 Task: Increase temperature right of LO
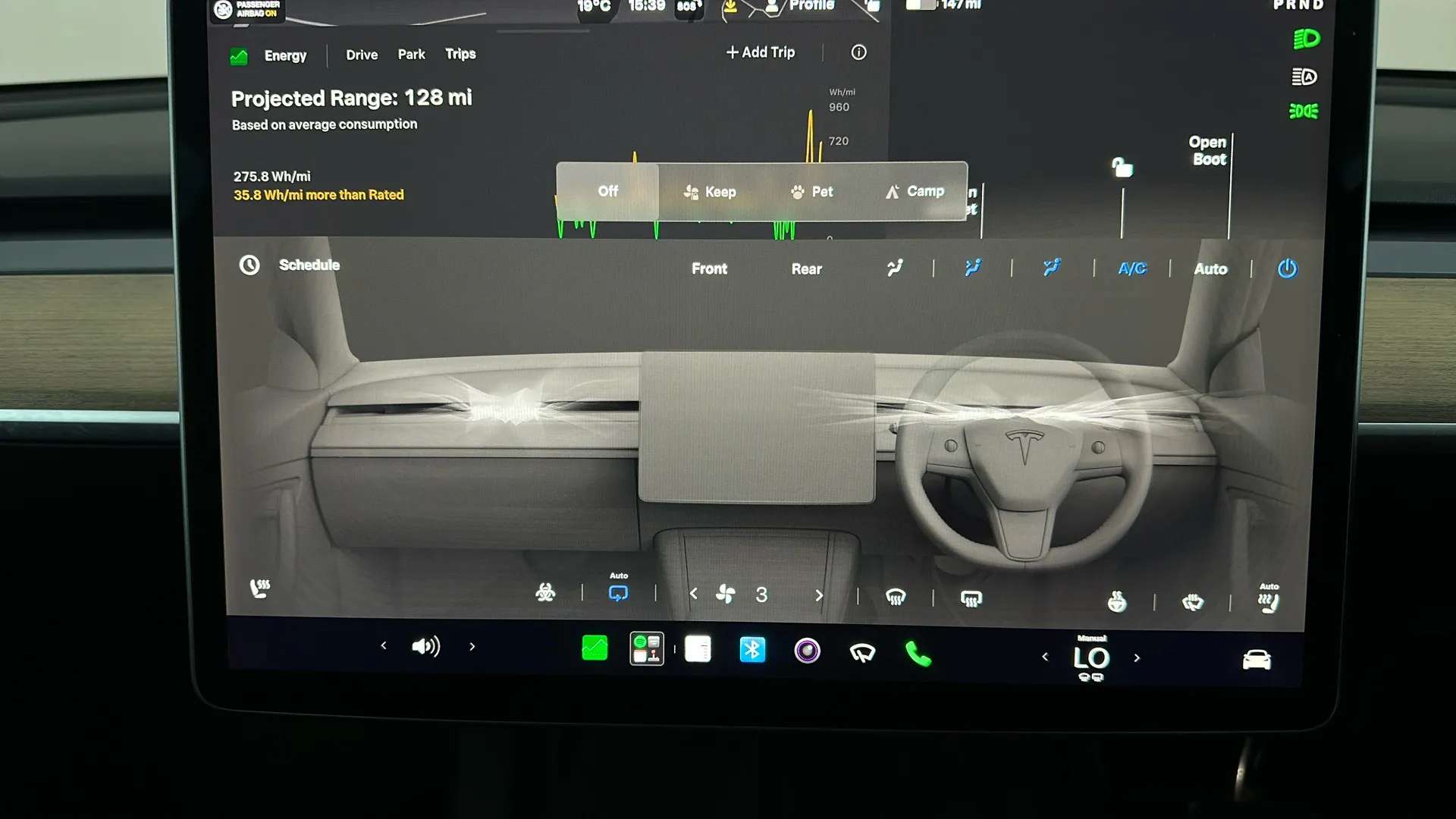click(x=1137, y=658)
